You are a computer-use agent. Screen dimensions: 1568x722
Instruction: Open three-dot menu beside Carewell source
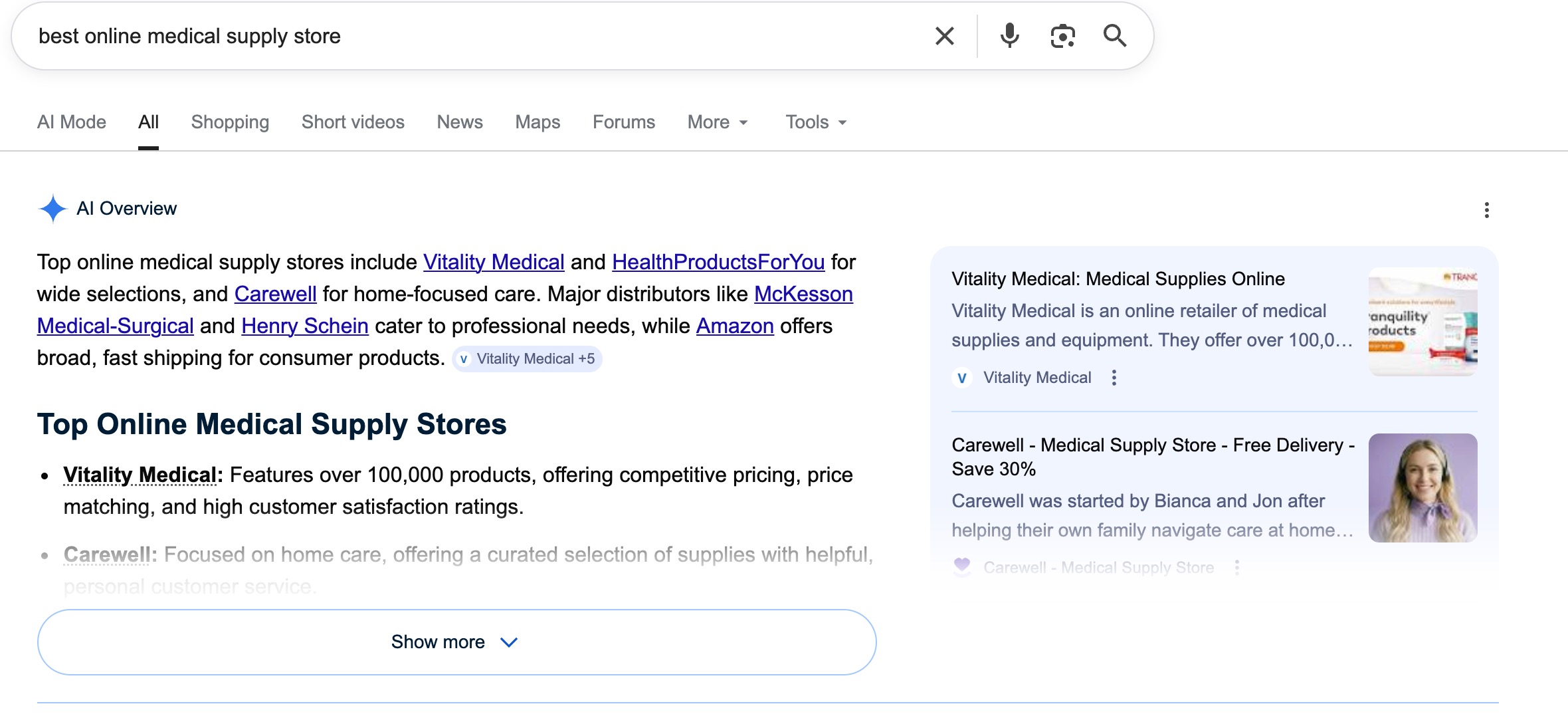(1236, 568)
